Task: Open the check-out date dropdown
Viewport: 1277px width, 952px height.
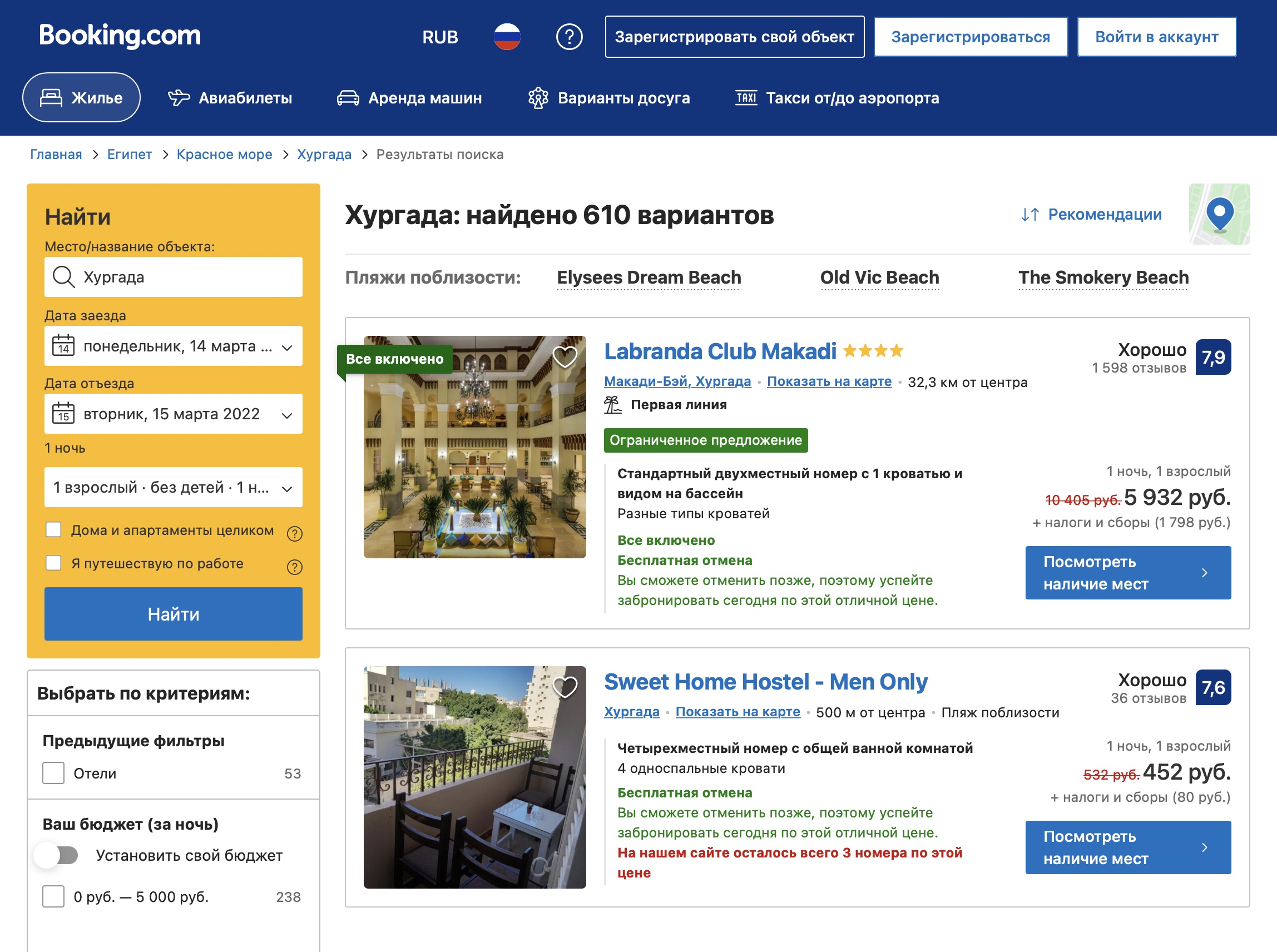Action: [x=173, y=414]
